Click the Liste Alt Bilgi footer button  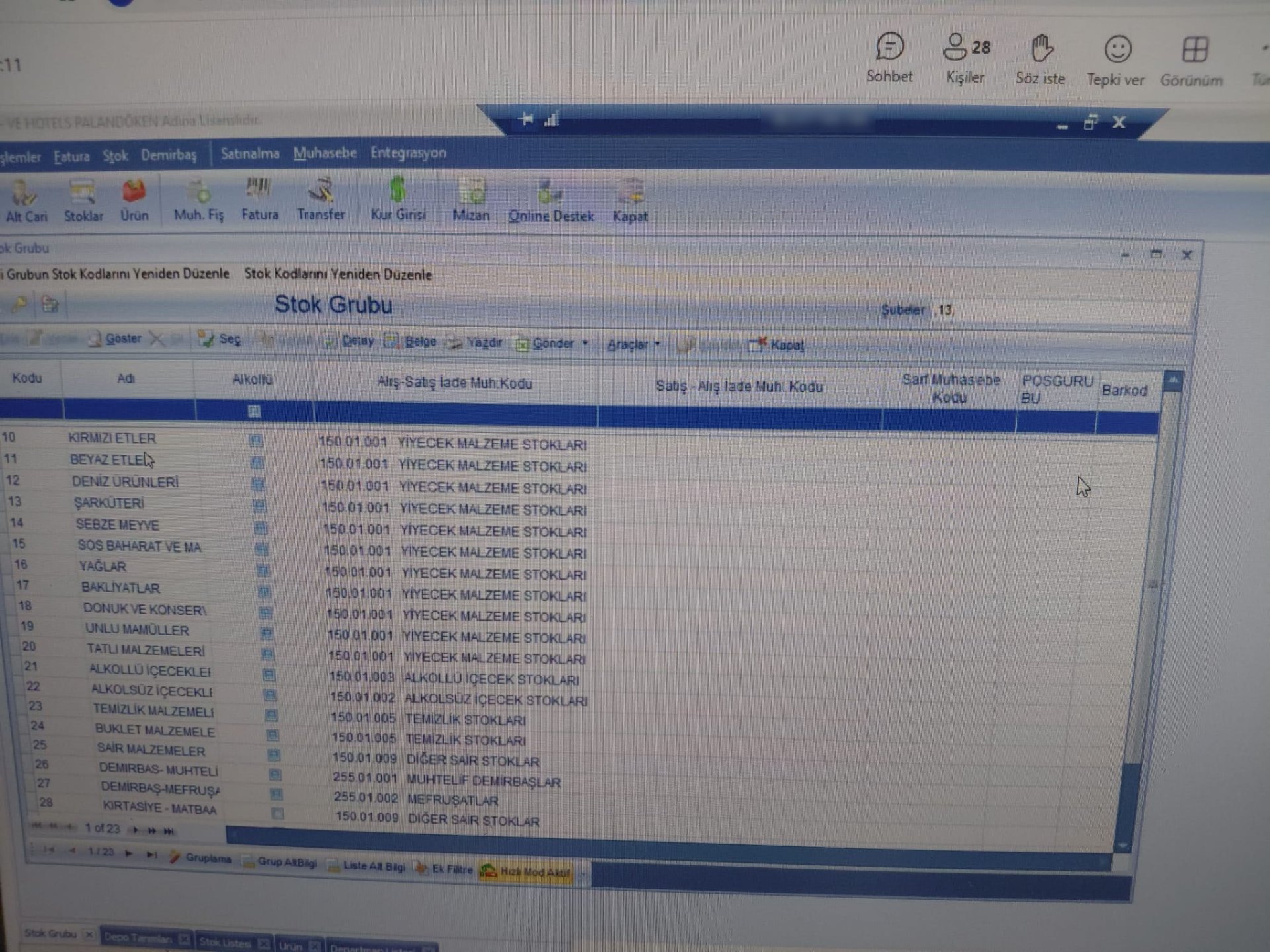click(x=367, y=866)
